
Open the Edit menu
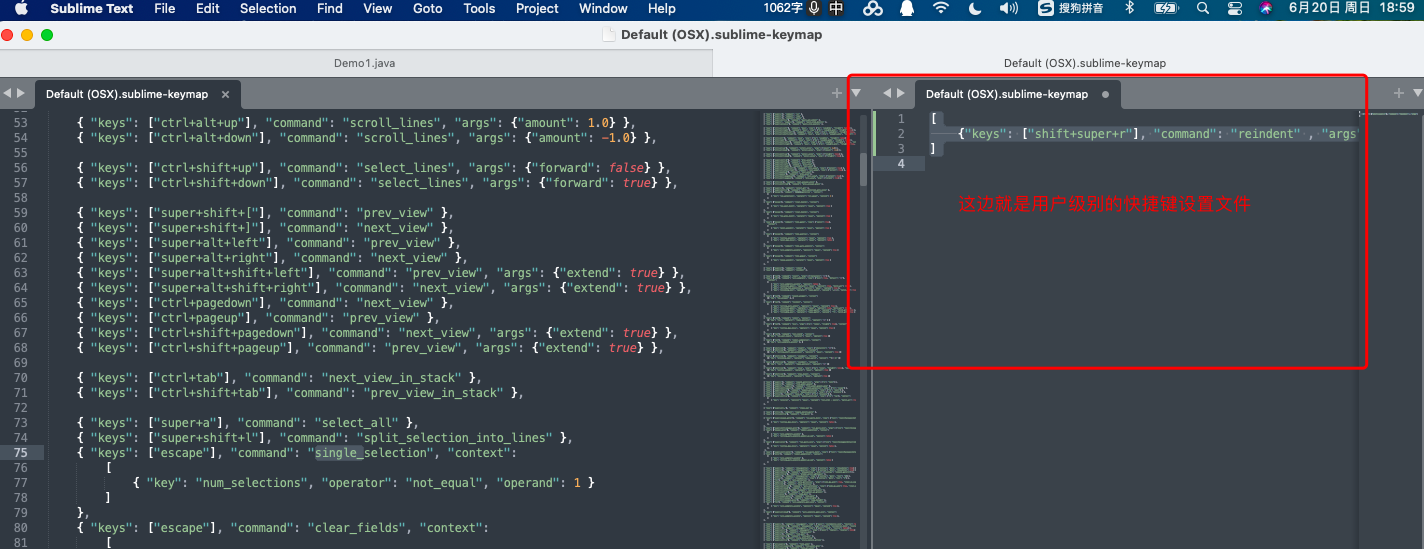208,8
